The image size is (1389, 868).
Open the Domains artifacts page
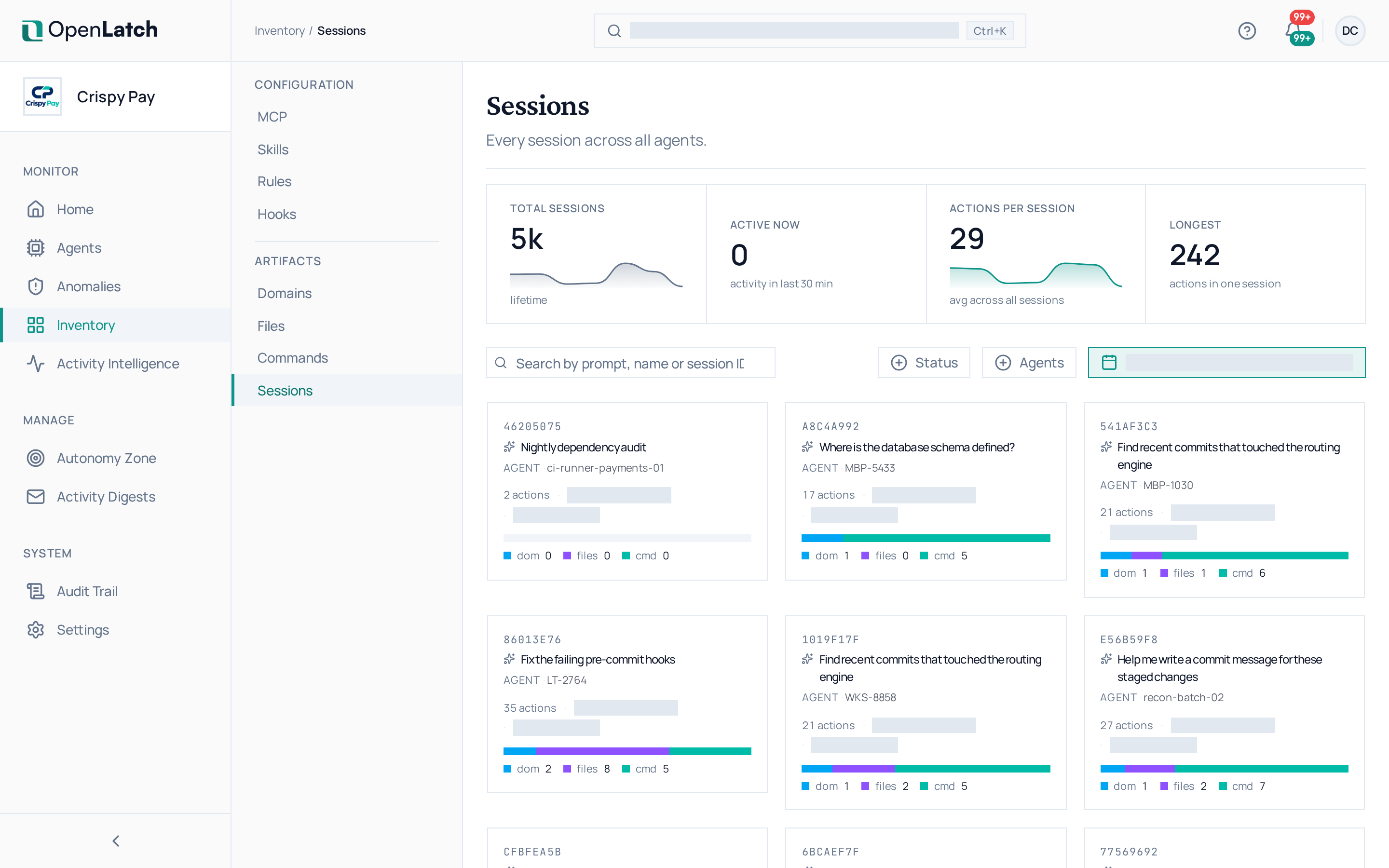(x=347, y=293)
